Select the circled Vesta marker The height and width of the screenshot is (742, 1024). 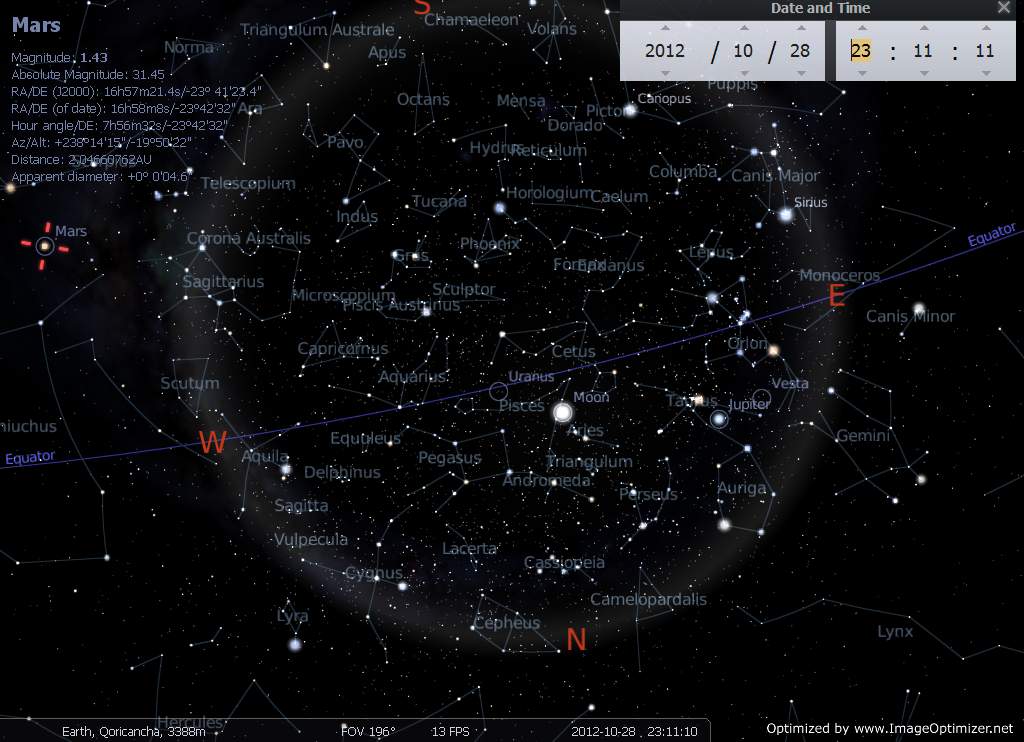click(762, 399)
